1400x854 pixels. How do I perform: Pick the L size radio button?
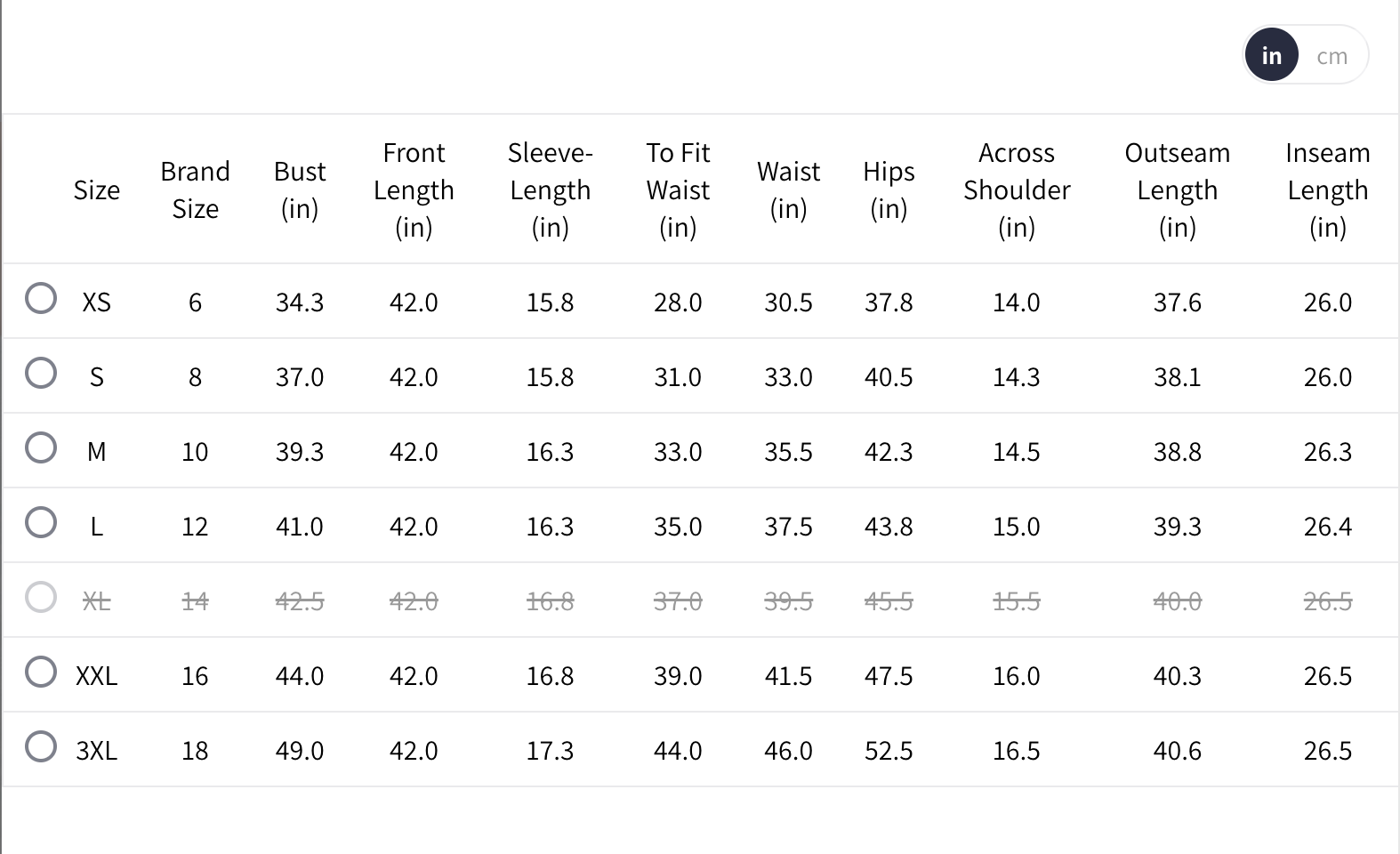pos(41,523)
